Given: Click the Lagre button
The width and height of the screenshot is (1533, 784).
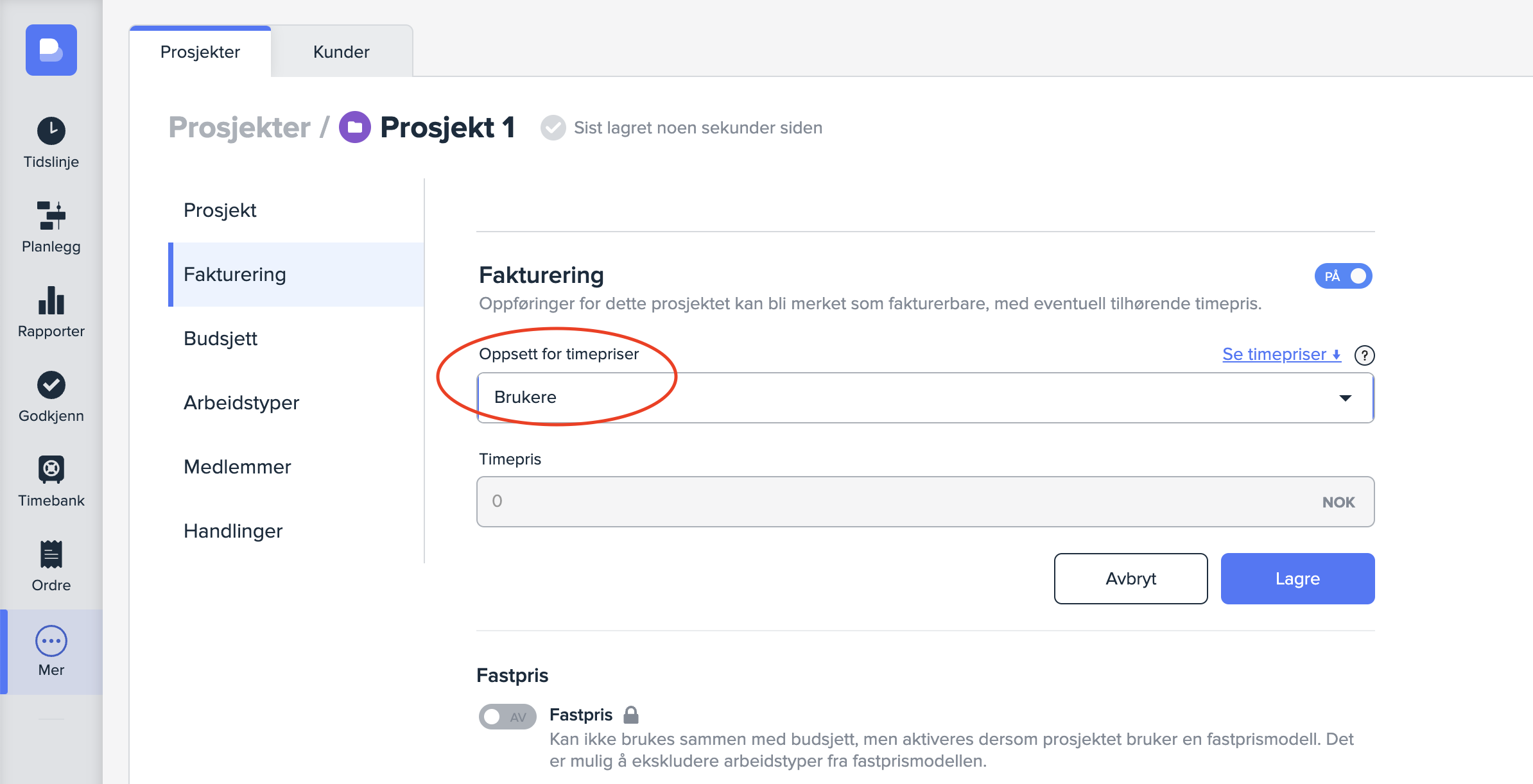Looking at the screenshot, I should [1297, 579].
